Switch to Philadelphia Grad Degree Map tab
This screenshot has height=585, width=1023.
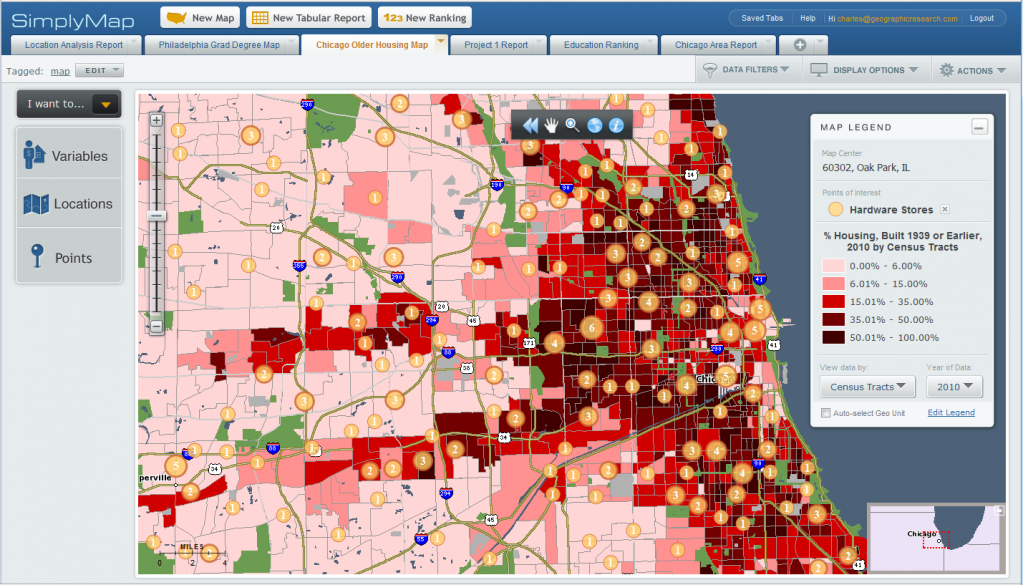[x=219, y=45]
